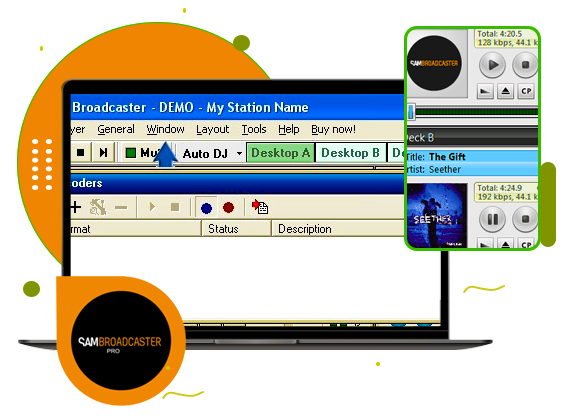
Task: Switch to the Desktop A tab
Action: (280, 153)
